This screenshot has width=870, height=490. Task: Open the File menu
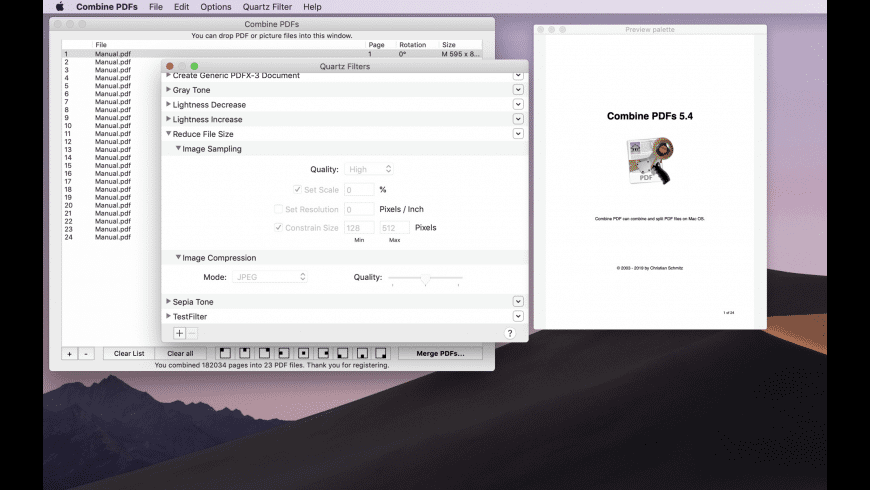(156, 7)
